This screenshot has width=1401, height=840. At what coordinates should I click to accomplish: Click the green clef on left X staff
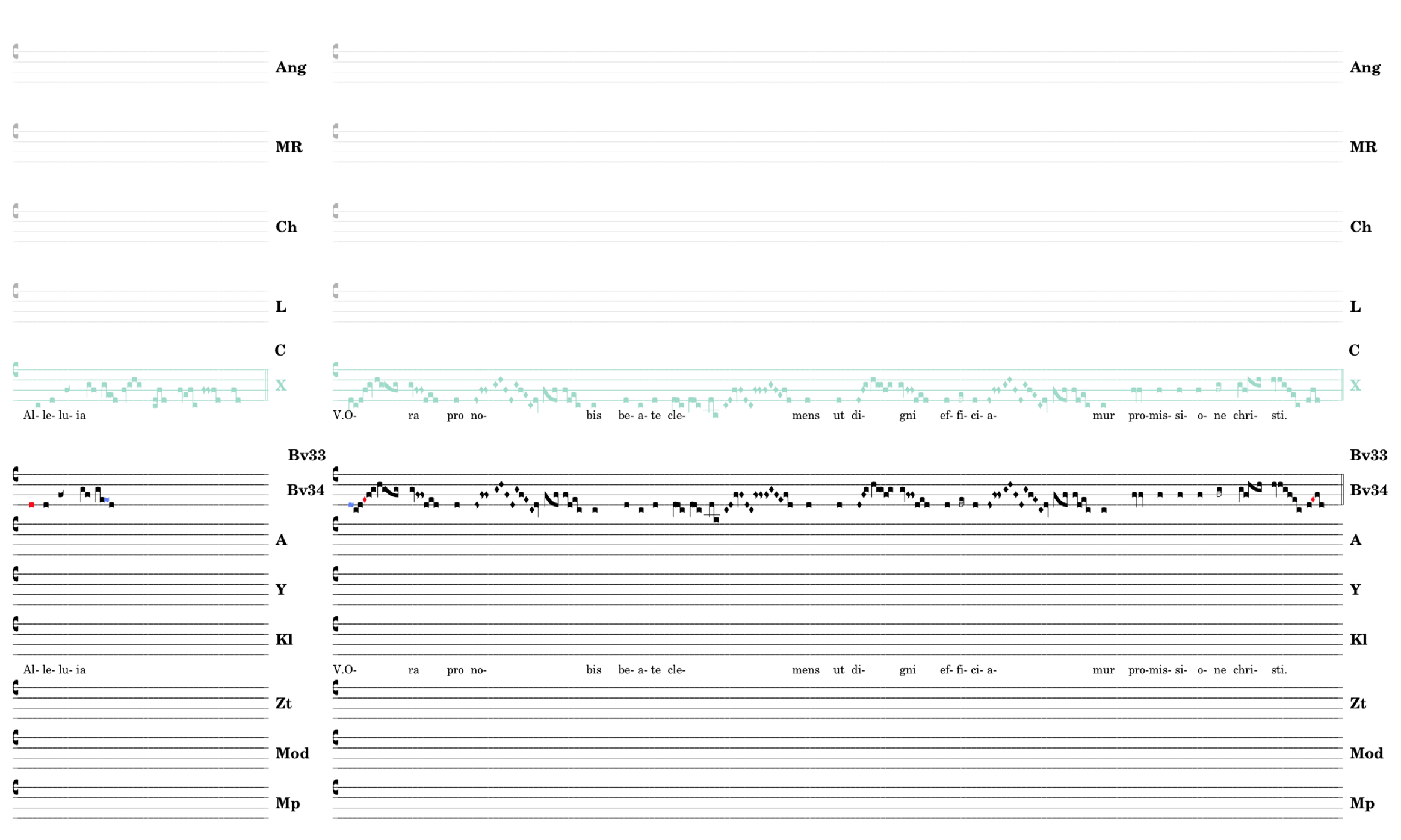tap(16, 369)
